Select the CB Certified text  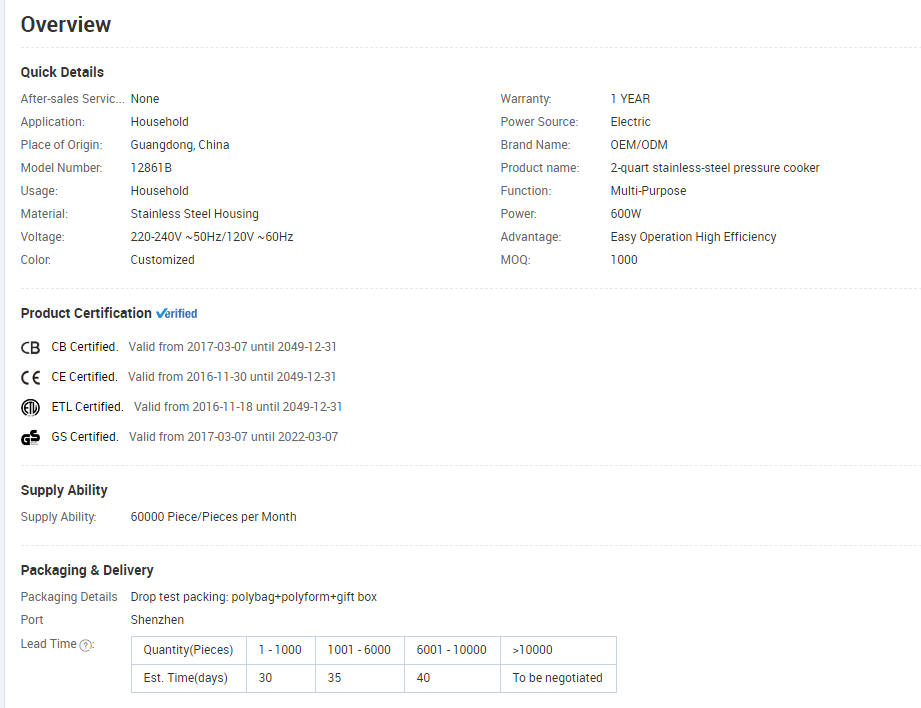click(84, 347)
